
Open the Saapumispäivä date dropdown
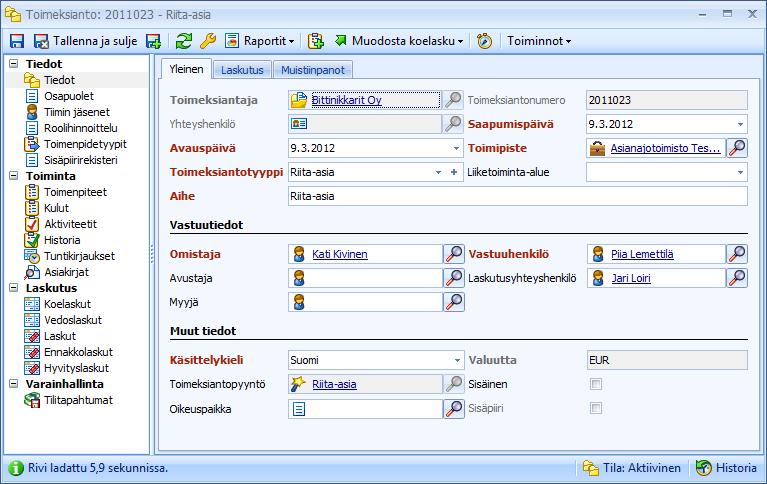coord(740,124)
